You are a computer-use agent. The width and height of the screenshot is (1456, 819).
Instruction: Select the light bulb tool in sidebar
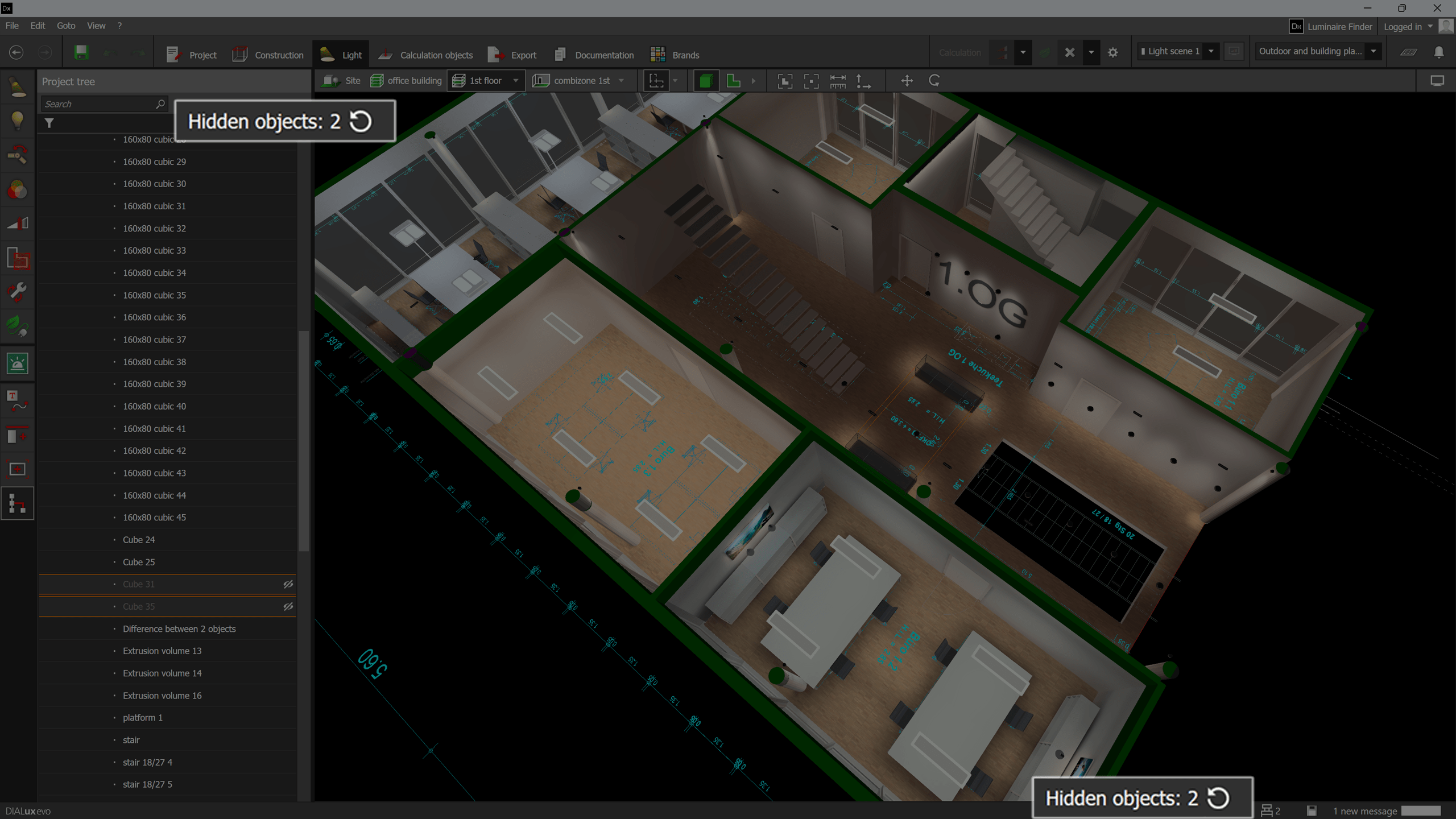pos(17,120)
